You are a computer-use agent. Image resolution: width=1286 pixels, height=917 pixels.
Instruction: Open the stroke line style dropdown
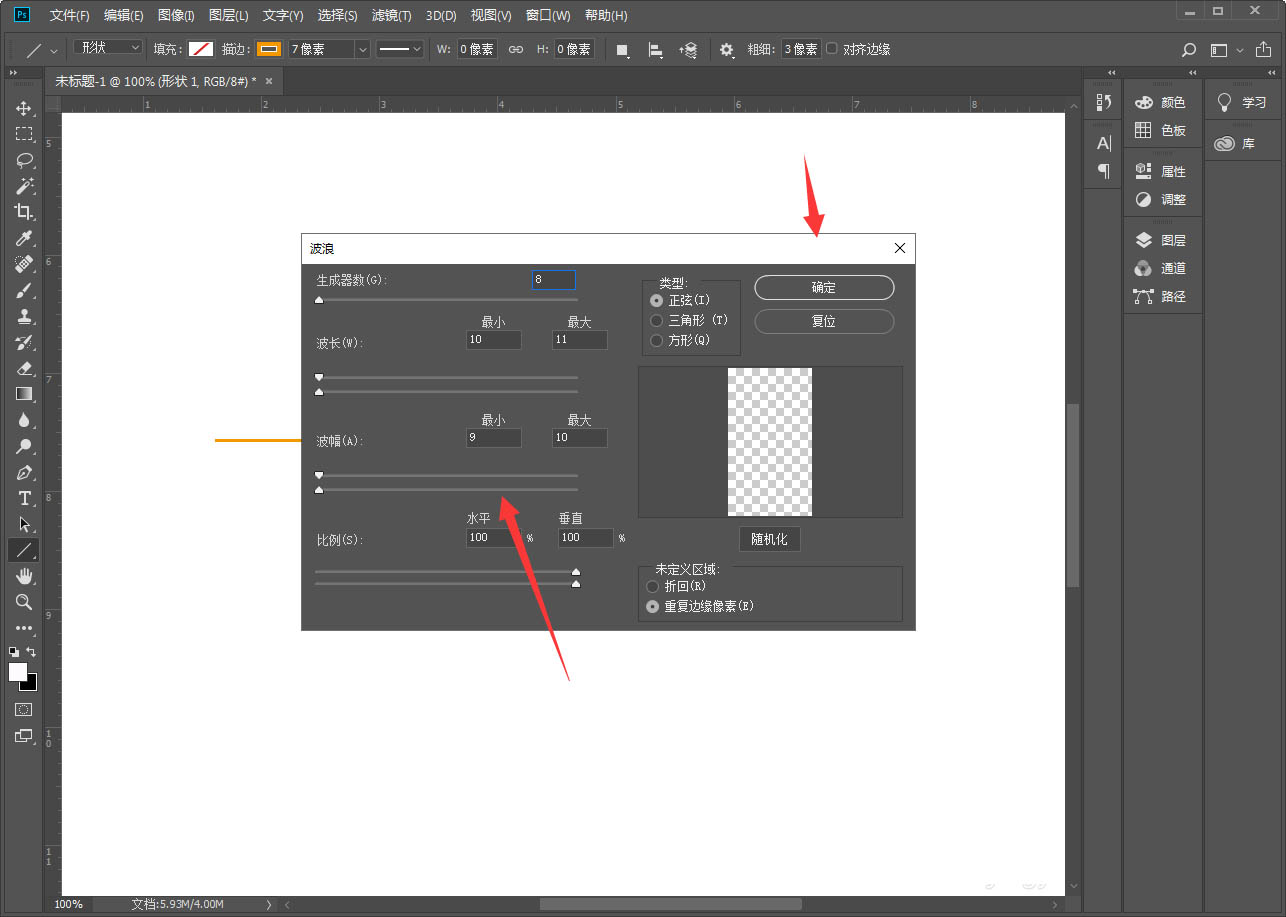(x=400, y=49)
